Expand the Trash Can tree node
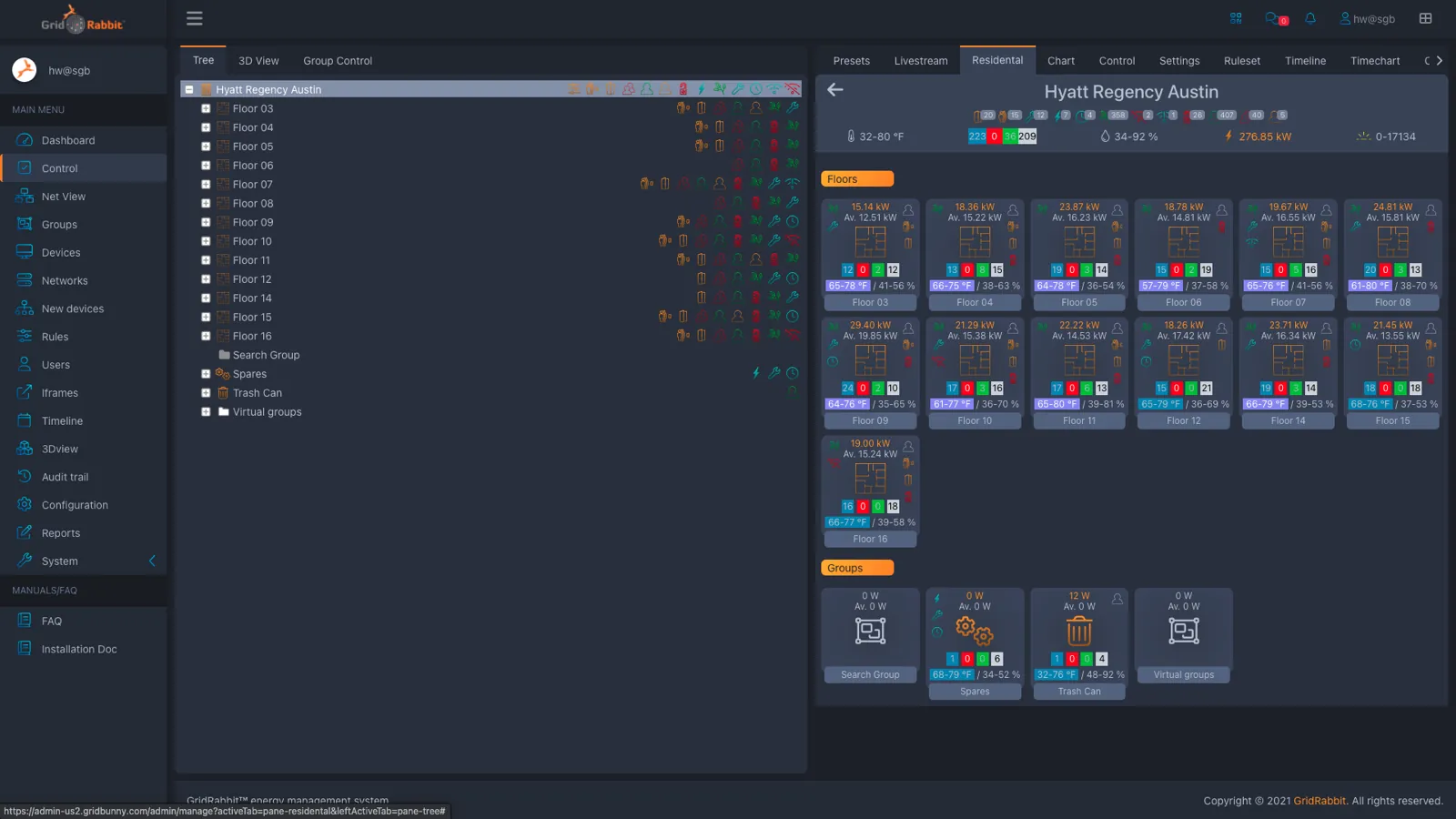The image size is (1456, 819). pos(206,393)
